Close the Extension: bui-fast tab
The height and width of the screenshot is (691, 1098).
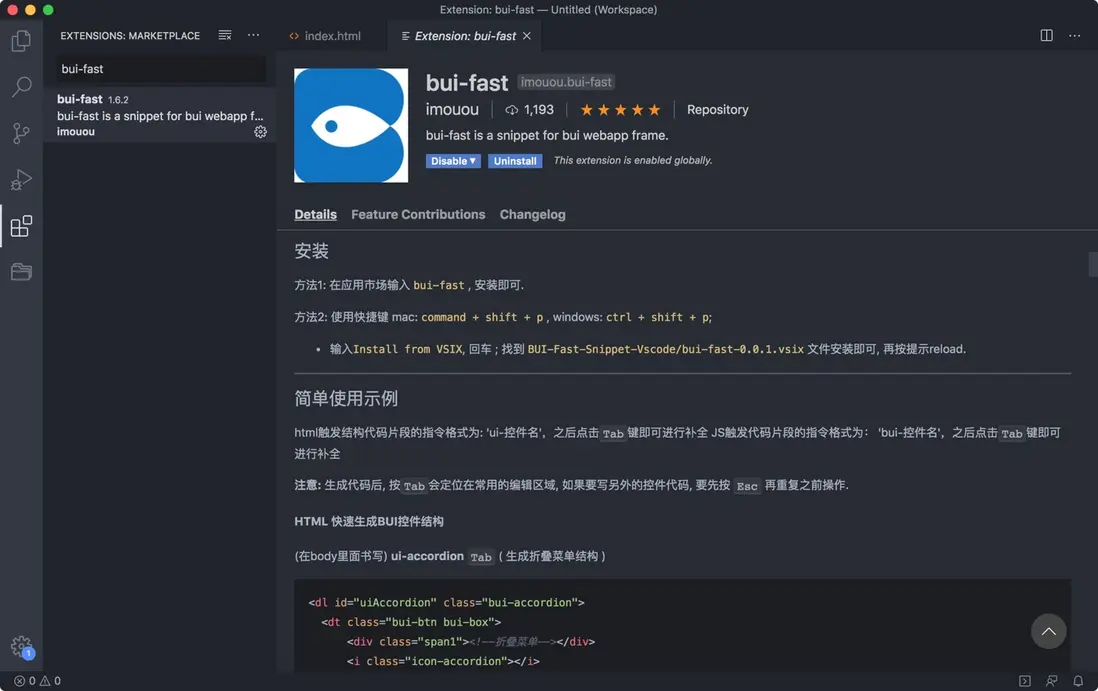pyautogui.click(x=527, y=36)
